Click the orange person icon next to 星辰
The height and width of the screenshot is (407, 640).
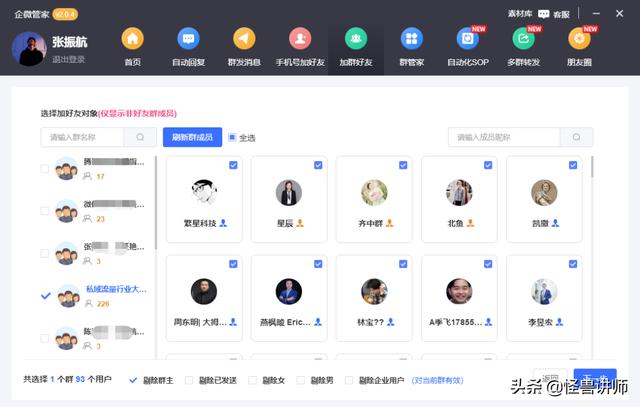click(x=300, y=223)
